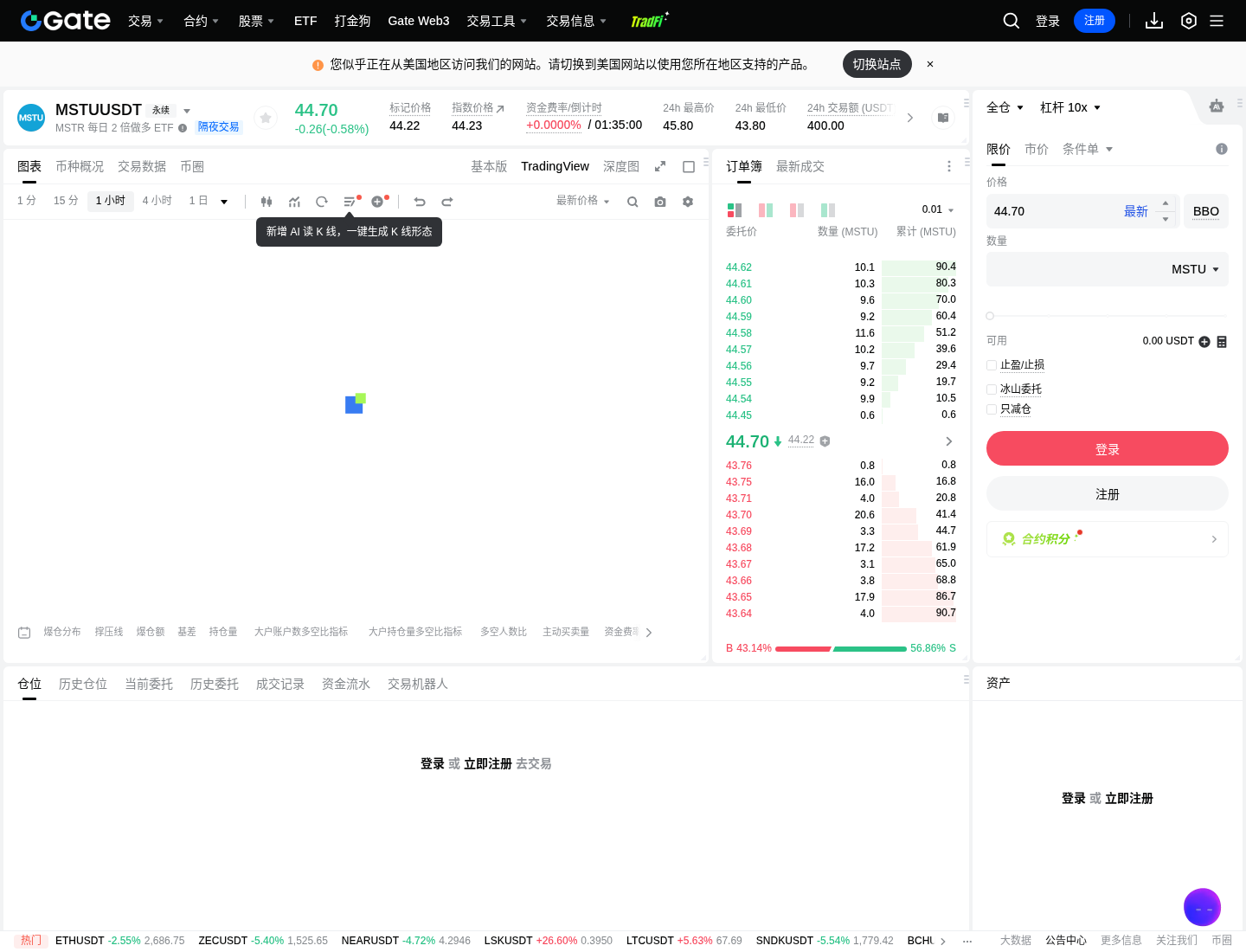Add MSTUUSDT to favorites with star icon

point(266,118)
